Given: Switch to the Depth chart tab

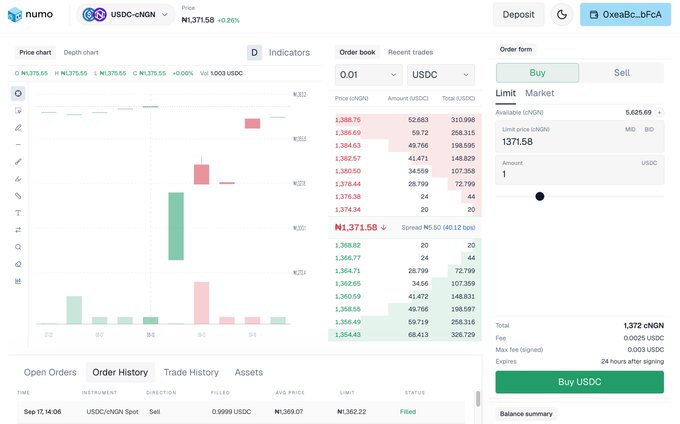Looking at the screenshot, I should [81, 52].
